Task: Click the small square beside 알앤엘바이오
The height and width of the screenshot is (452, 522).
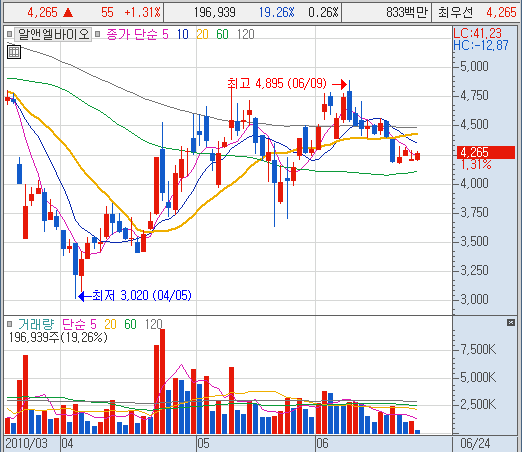Action: [x=9, y=34]
